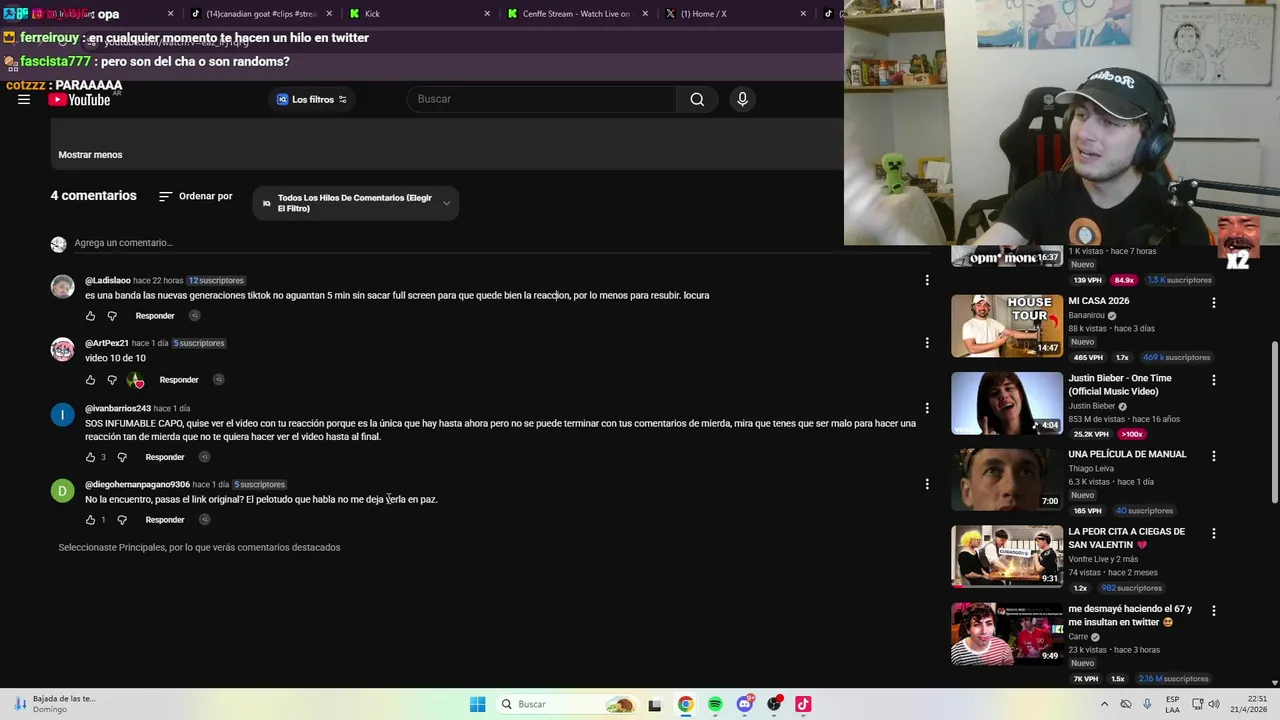This screenshot has height=720, width=1280.
Task: Open more options for Justin Bieber One Time video
Action: tap(1214, 380)
